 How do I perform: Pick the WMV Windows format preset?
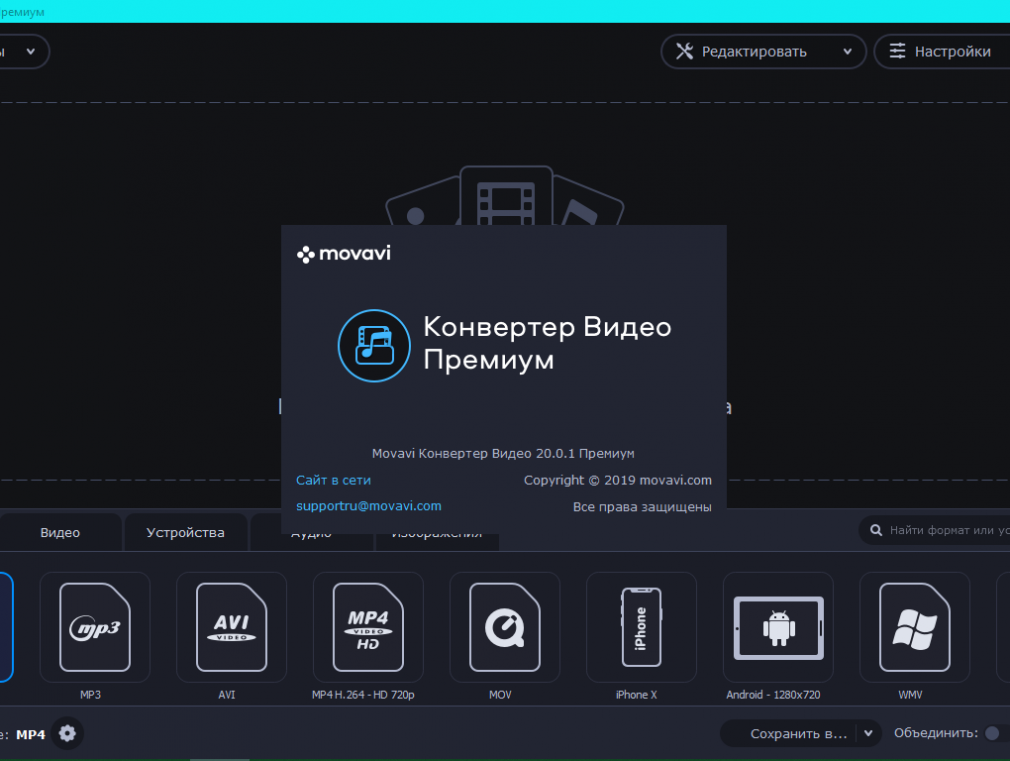(x=915, y=627)
